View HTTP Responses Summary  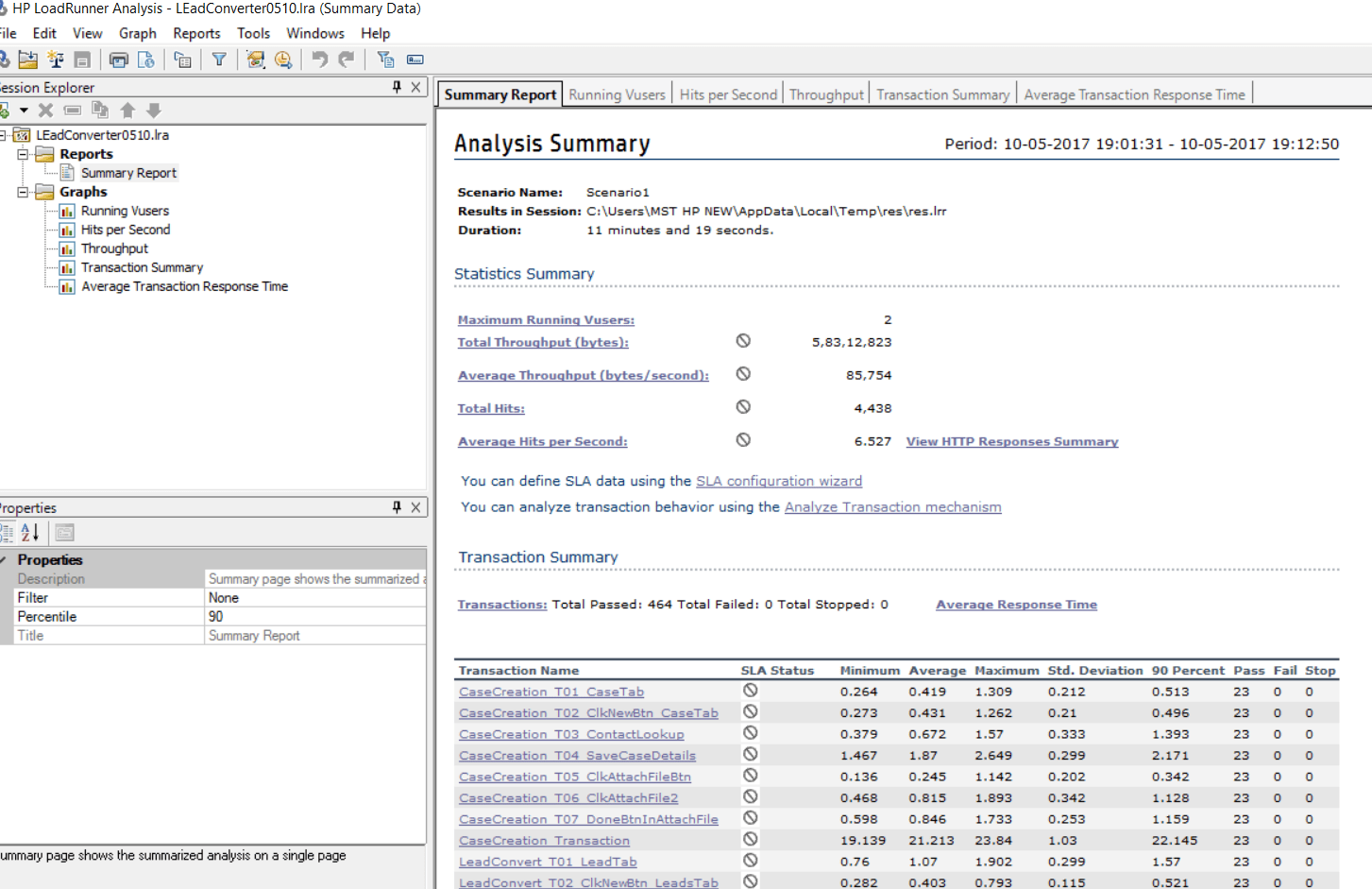click(x=1011, y=441)
